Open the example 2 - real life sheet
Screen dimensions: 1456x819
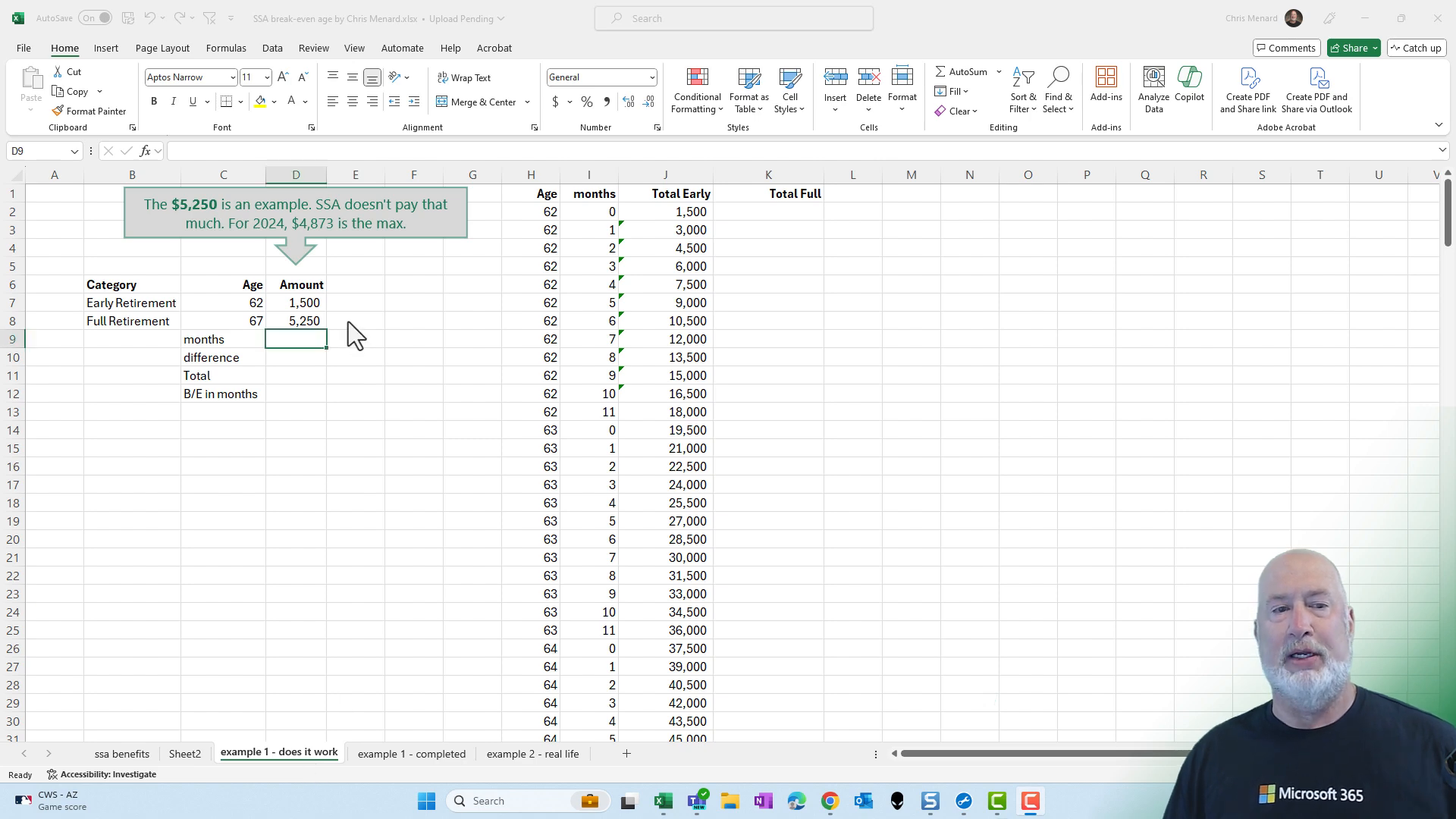click(x=532, y=753)
